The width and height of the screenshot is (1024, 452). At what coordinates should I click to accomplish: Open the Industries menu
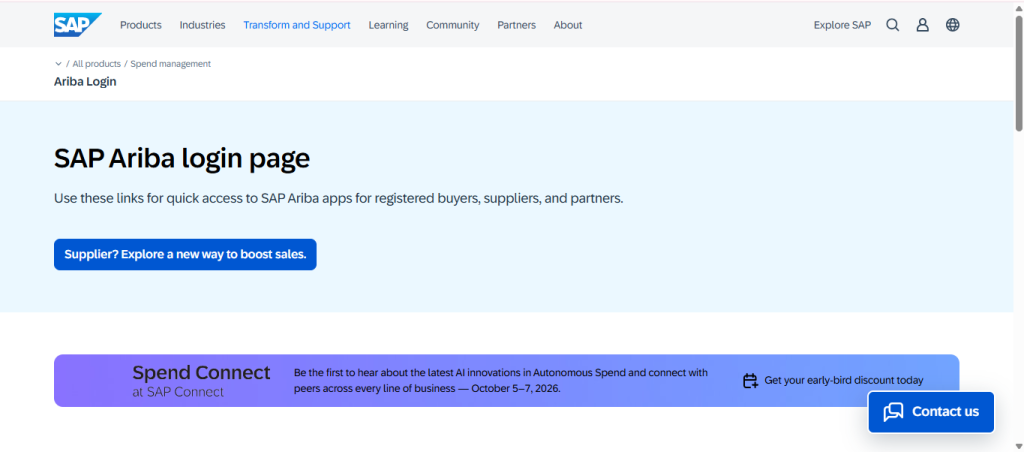click(202, 25)
